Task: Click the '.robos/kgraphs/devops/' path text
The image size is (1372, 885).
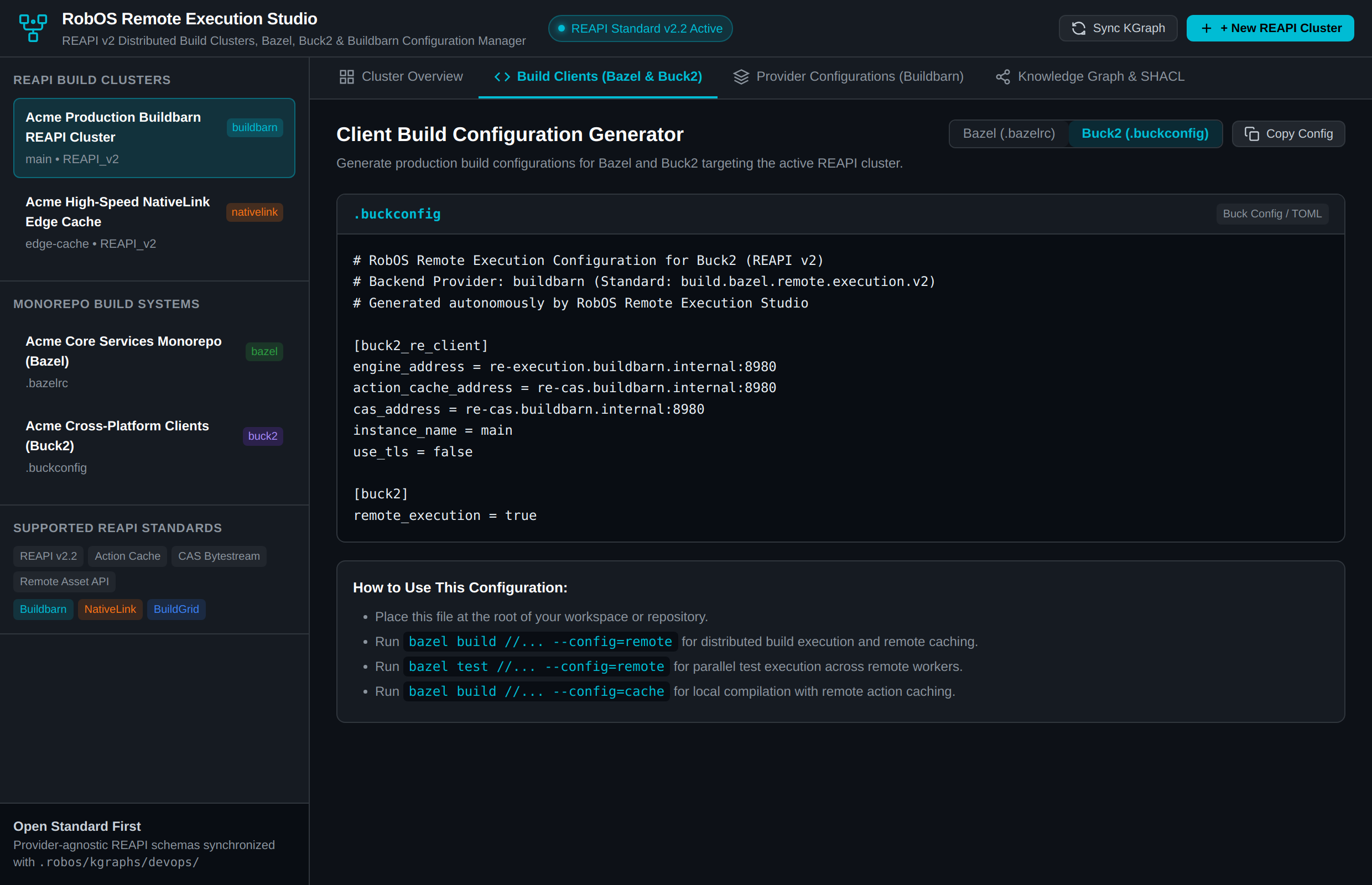Action: pyautogui.click(x=119, y=862)
